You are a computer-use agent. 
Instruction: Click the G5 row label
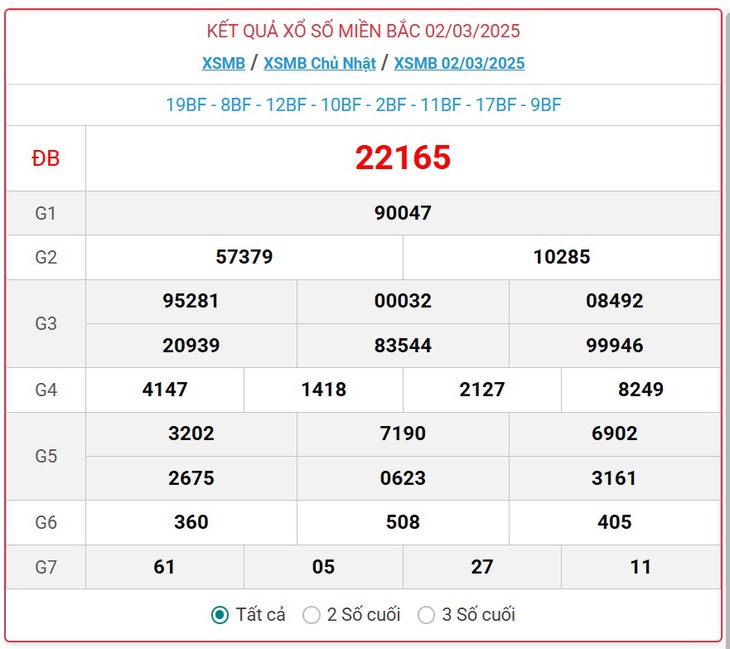pos(46,456)
